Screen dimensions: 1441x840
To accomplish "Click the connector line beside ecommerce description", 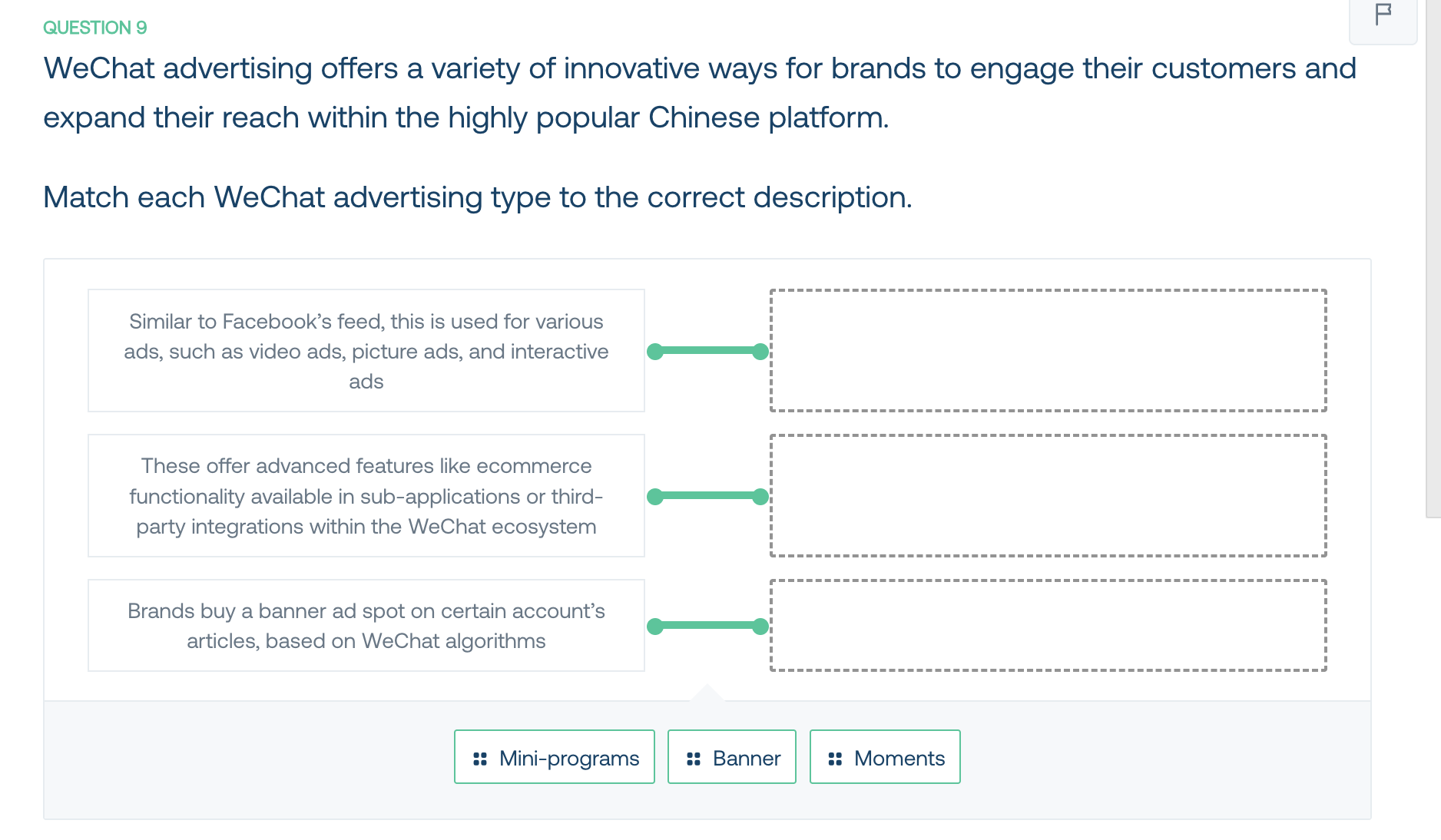I will 707,496.
